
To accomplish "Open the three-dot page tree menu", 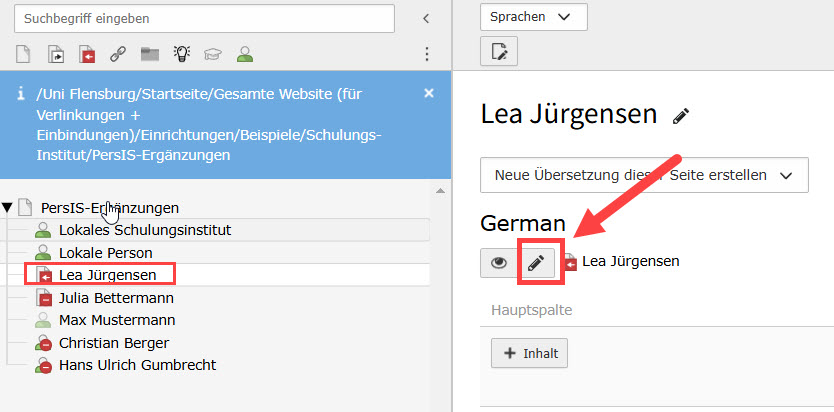I will 427,54.
